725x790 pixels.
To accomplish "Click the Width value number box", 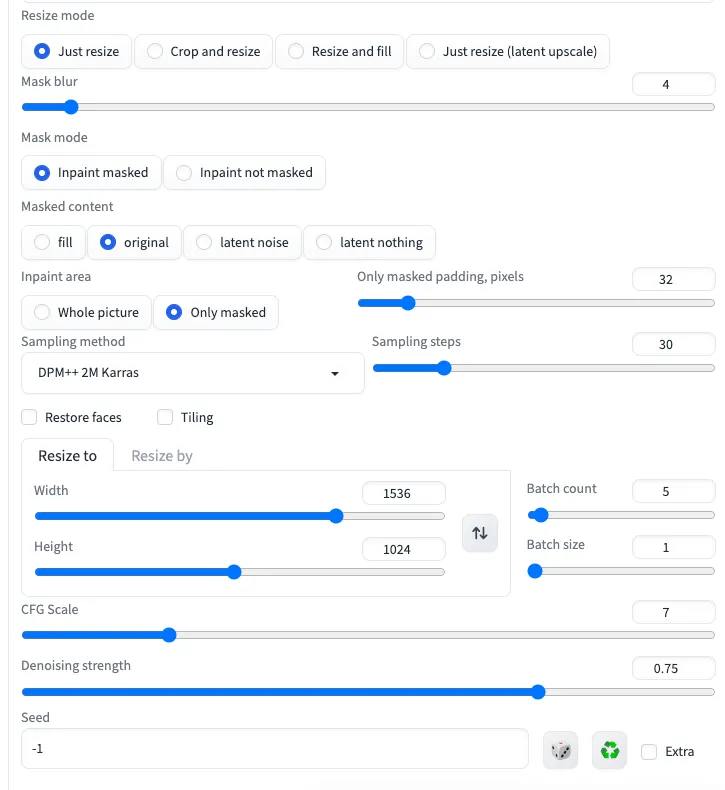I will [x=403, y=493].
